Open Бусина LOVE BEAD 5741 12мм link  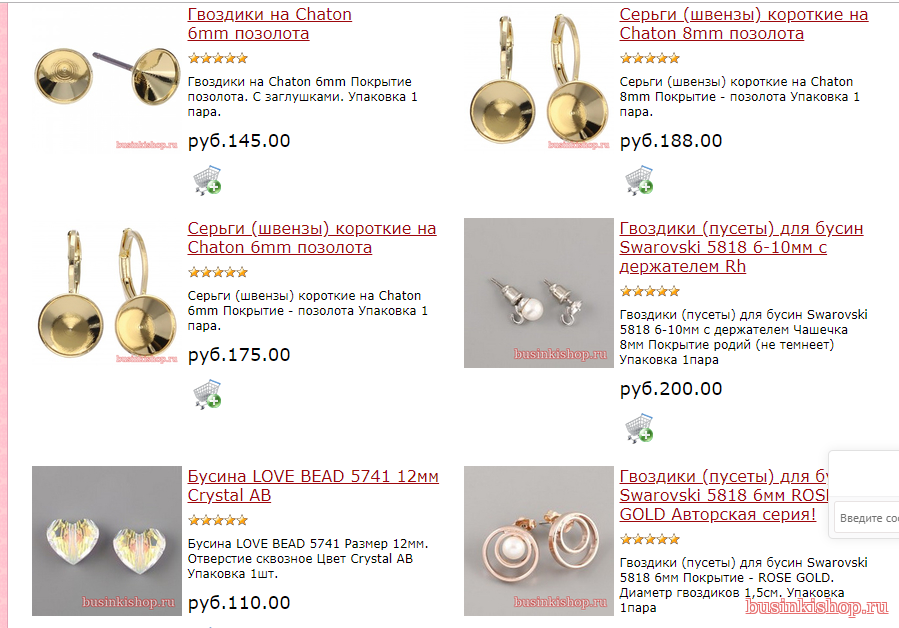pos(313,486)
